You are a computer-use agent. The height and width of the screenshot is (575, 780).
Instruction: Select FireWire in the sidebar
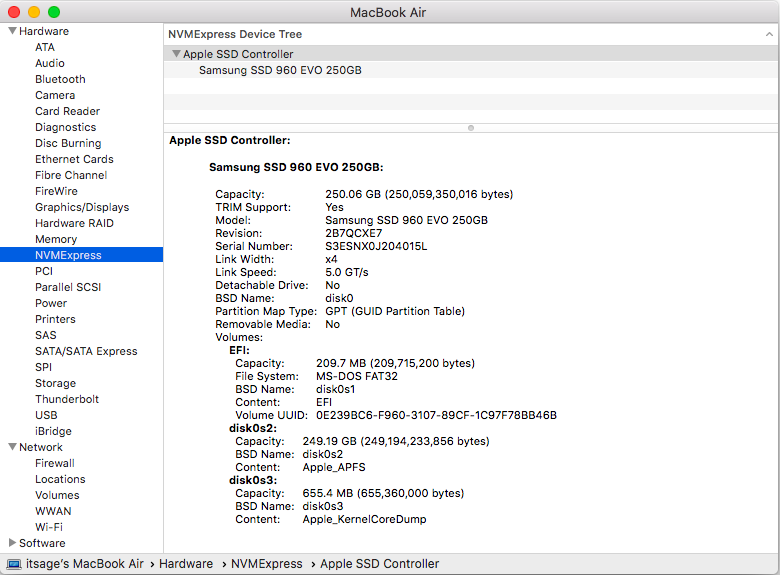56,191
